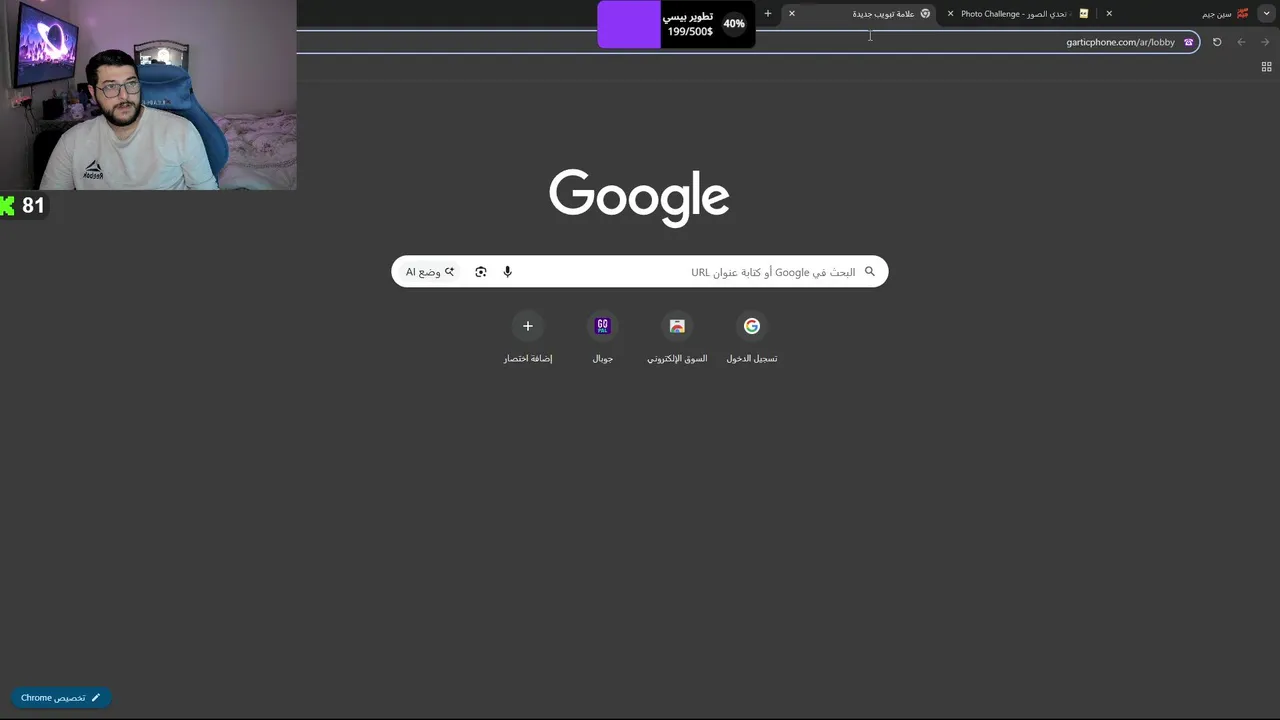Switch to the Photo Challenge tab
This screenshot has height=720, width=1280.
[x=1020, y=14]
